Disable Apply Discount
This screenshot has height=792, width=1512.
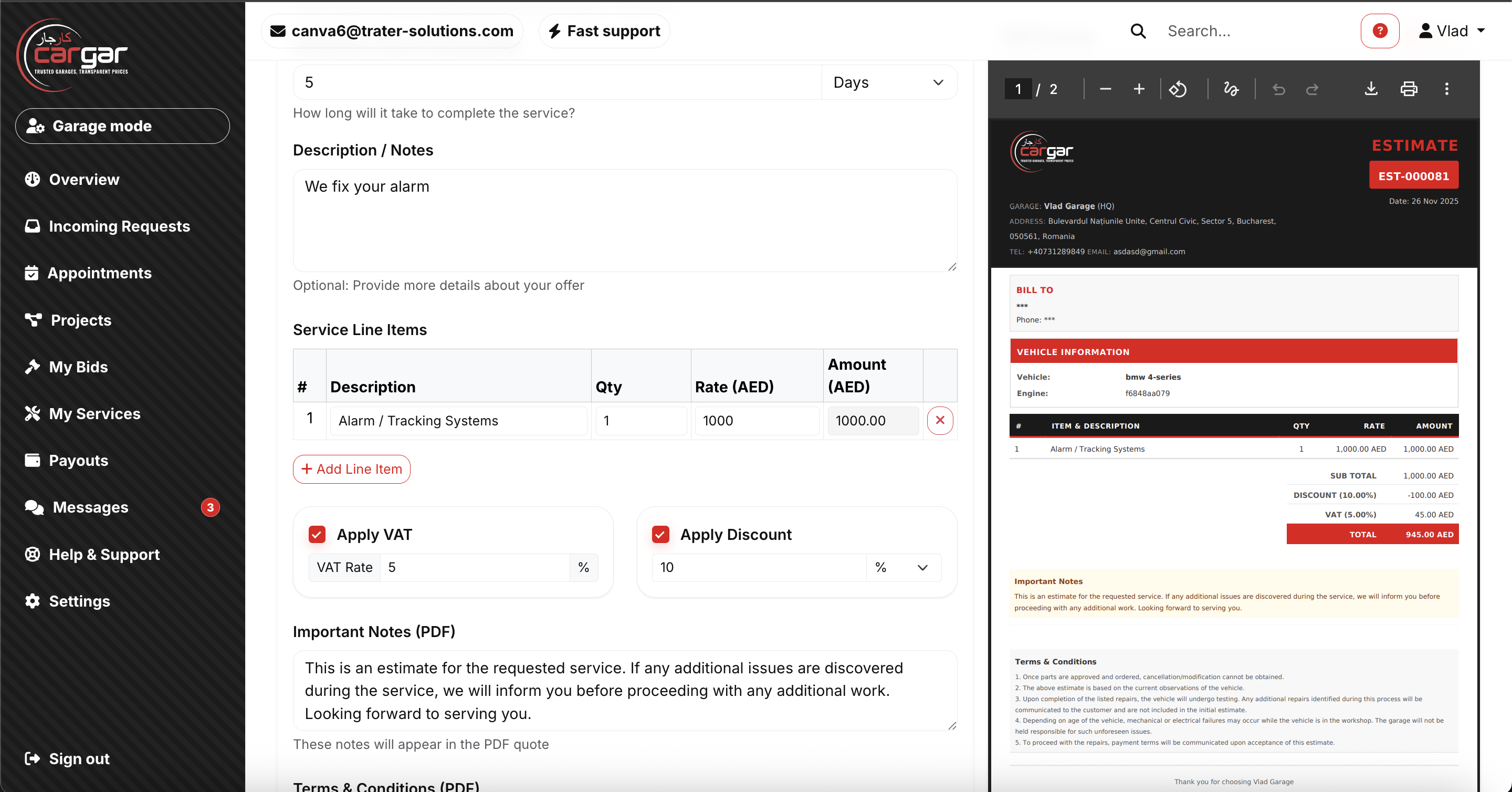(660, 534)
